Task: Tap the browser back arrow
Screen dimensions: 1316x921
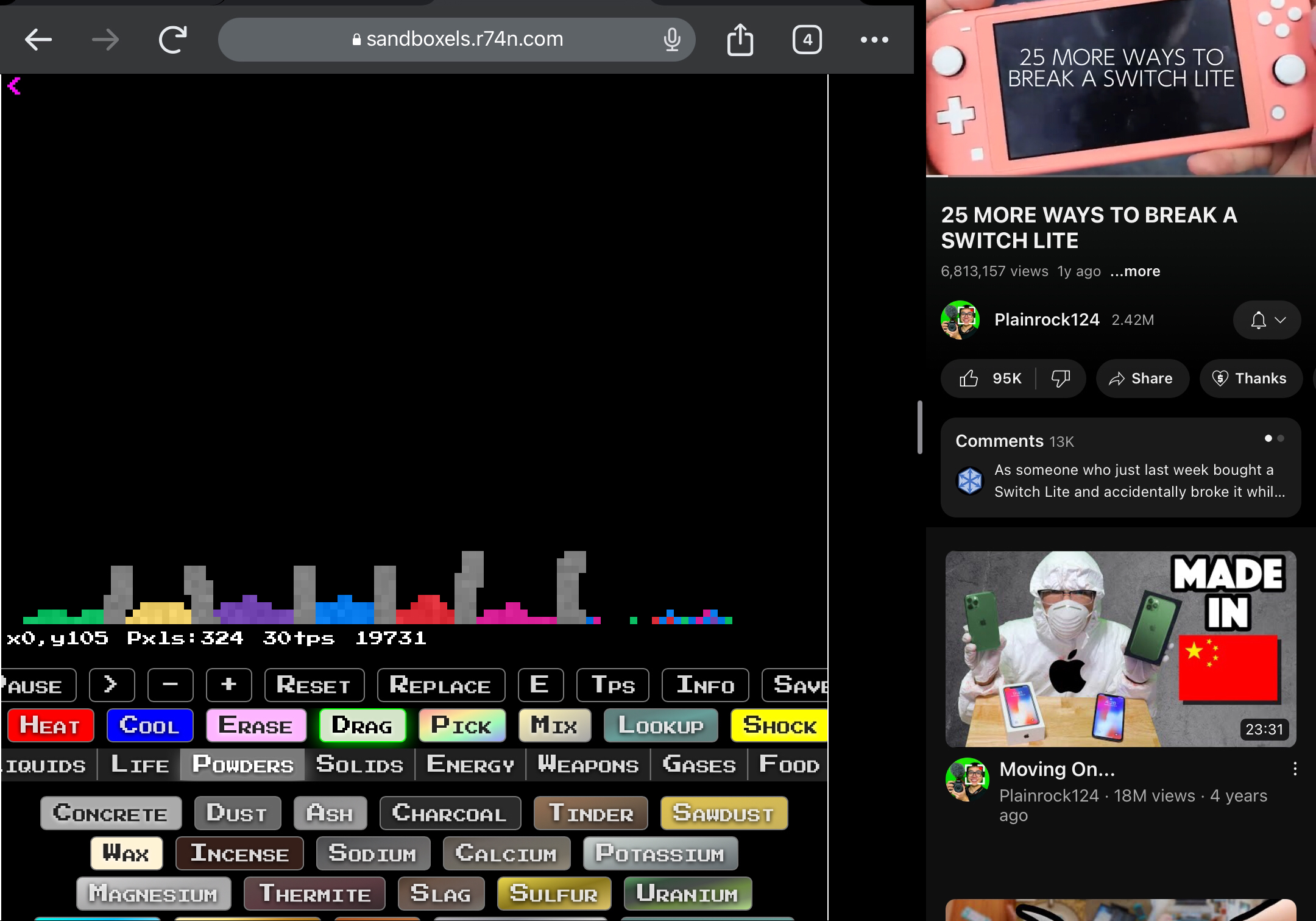Action: pyautogui.click(x=38, y=40)
